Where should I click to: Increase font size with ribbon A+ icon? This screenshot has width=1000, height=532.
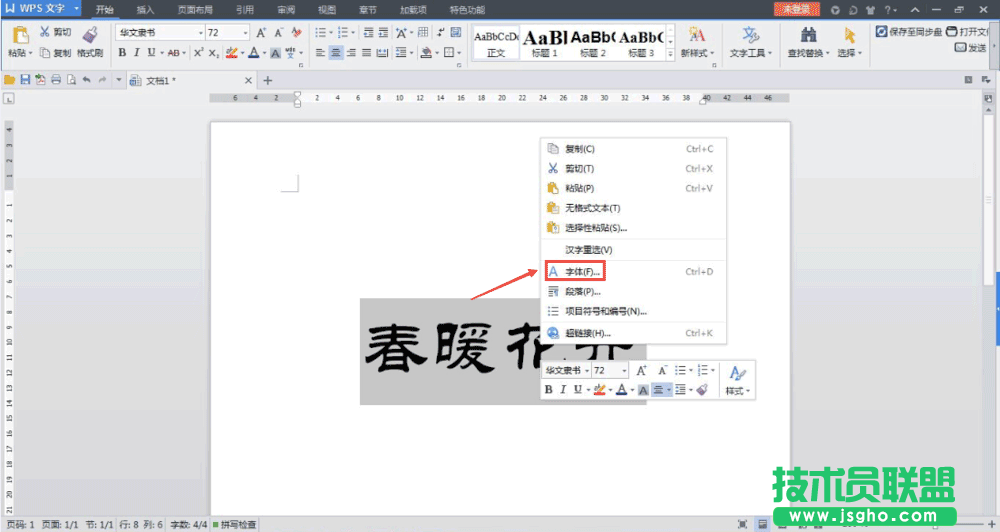(261, 33)
